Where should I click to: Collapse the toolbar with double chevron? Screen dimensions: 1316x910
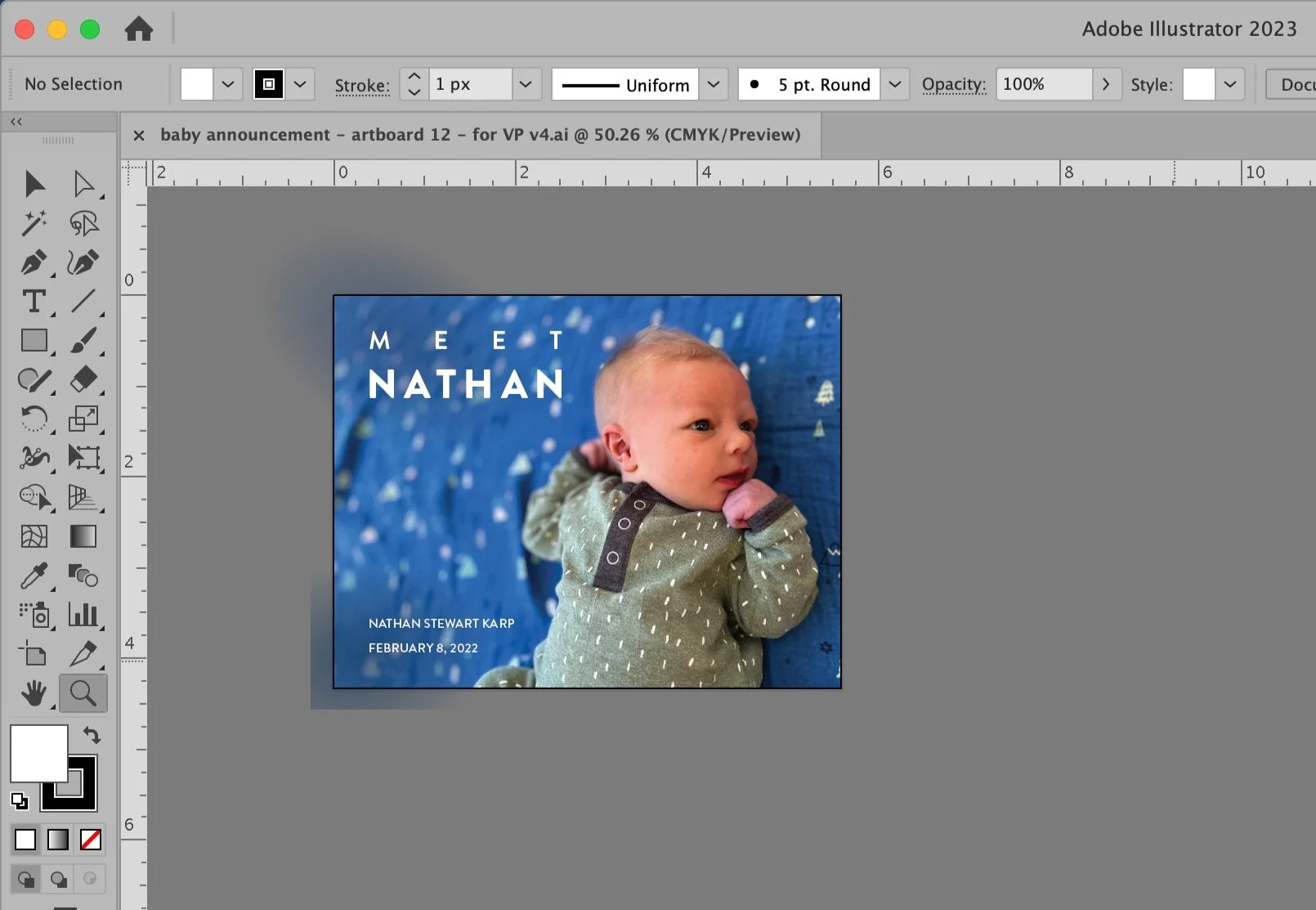[16, 122]
